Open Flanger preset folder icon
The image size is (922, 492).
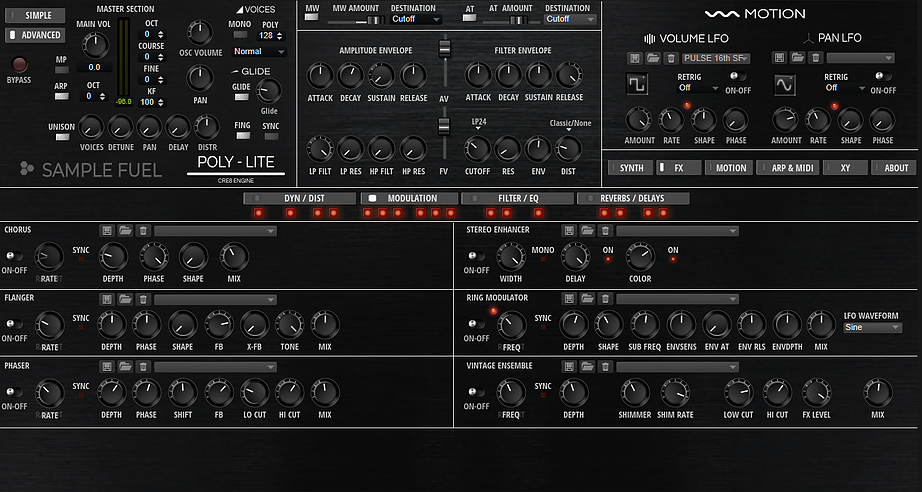point(125,299)
